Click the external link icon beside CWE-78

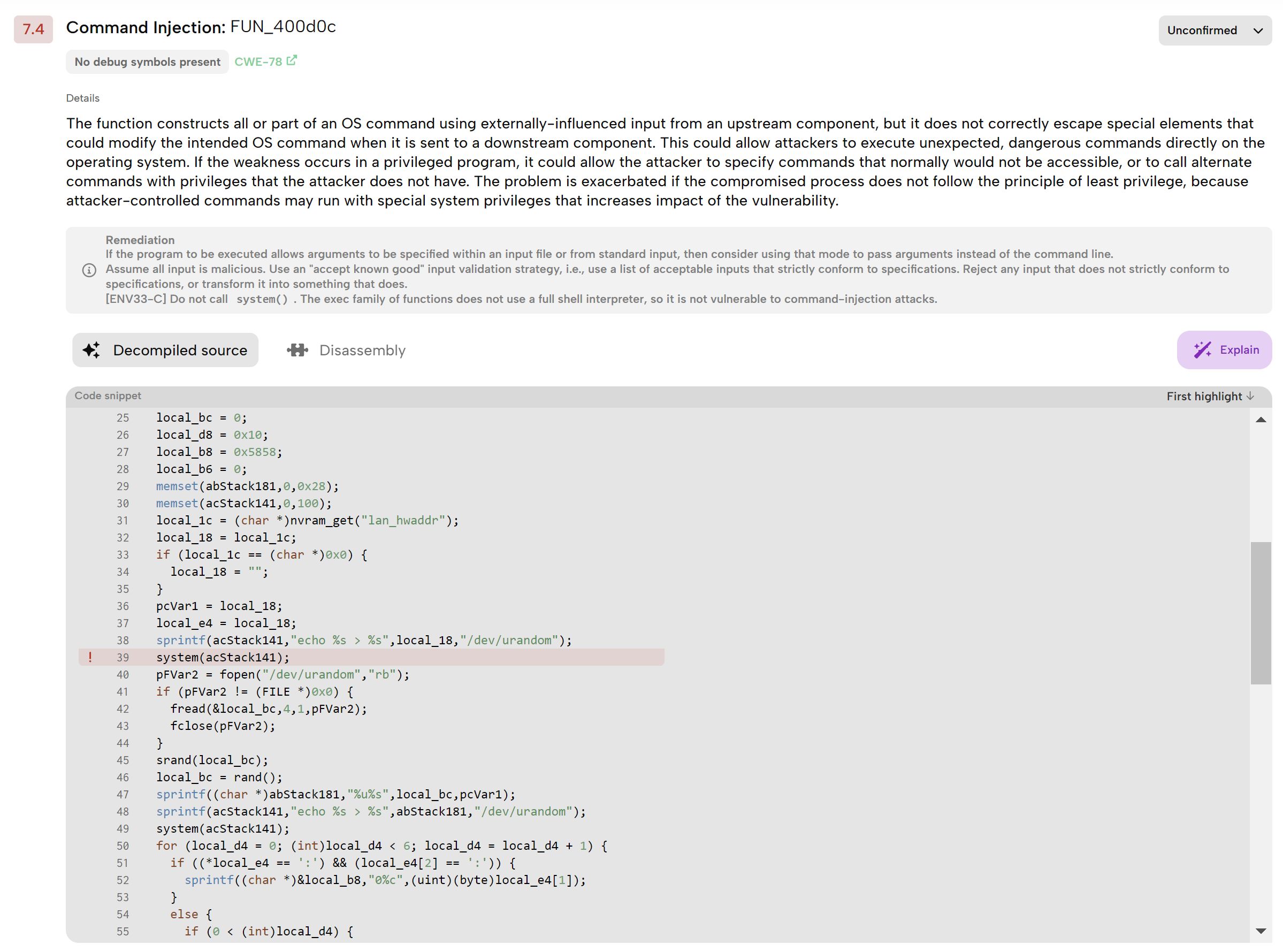click(292, 60)
